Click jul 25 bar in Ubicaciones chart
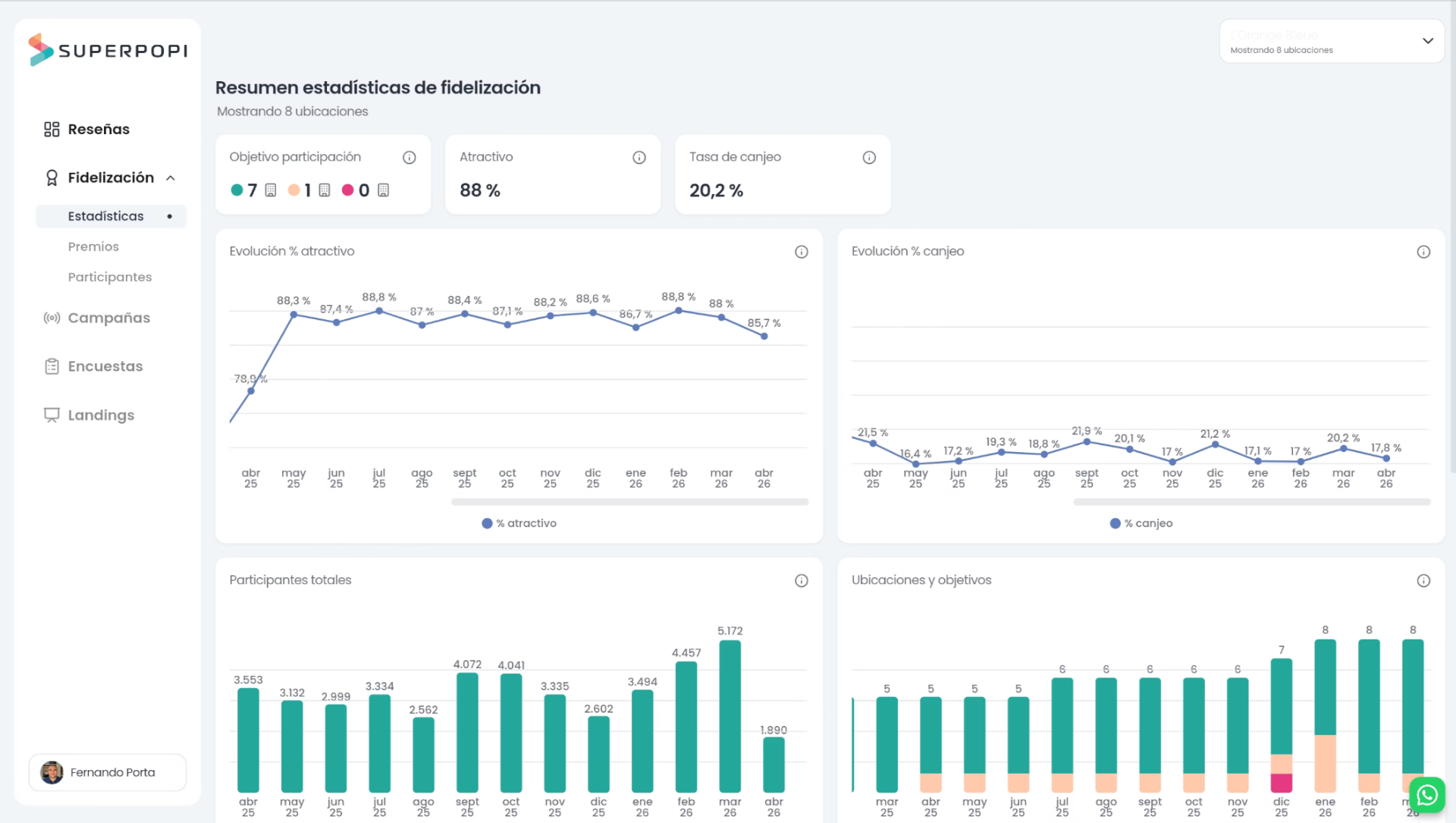1456x823 pixels. [x=1062, y=735]
